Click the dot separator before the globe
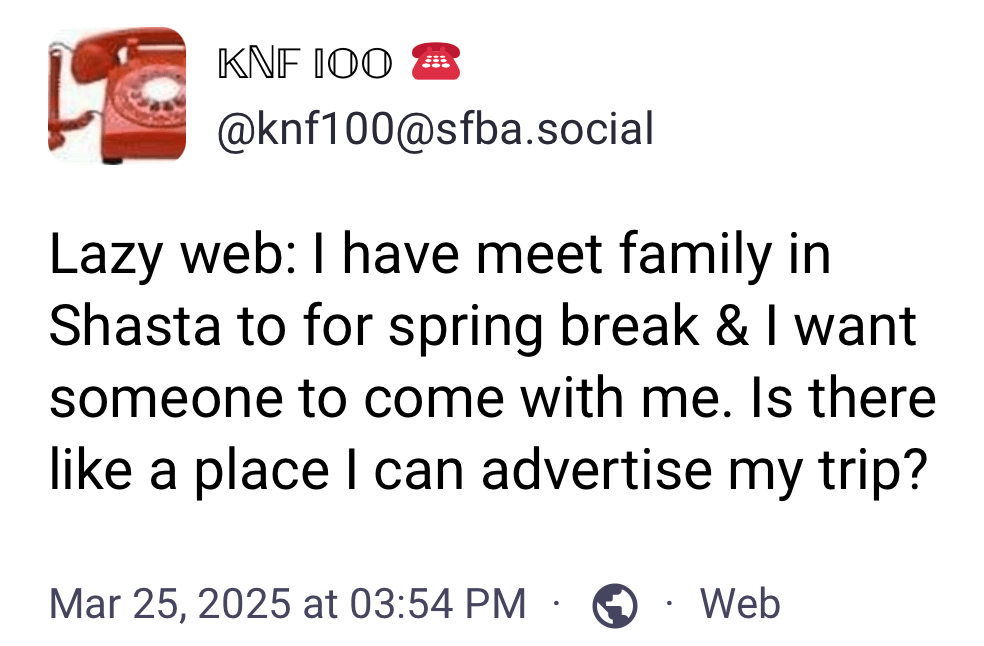 point(556,603)
